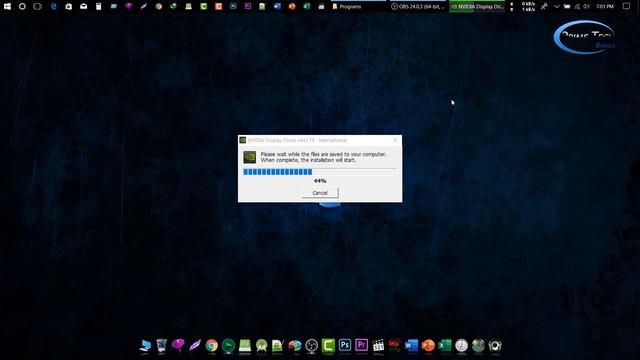Launch Google Chrome from the dock
Viewport: 640px width, 360px height.
tap(211, 345)
